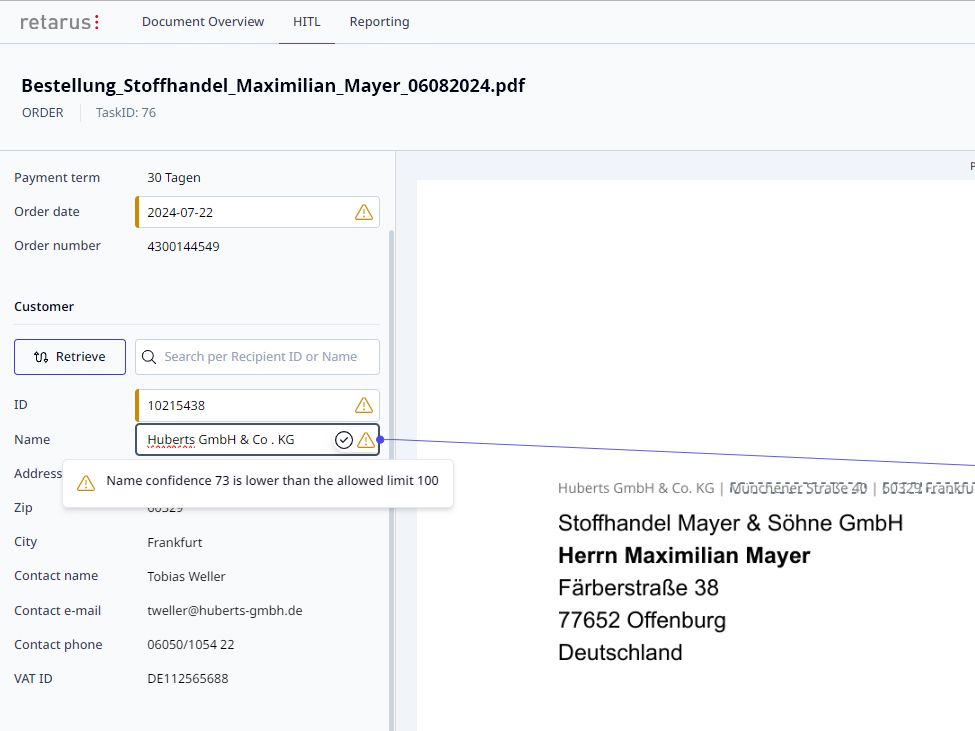975x731 pixels.
Task: Click the TaskID: 76 label
Action: [x=126, y=113]
